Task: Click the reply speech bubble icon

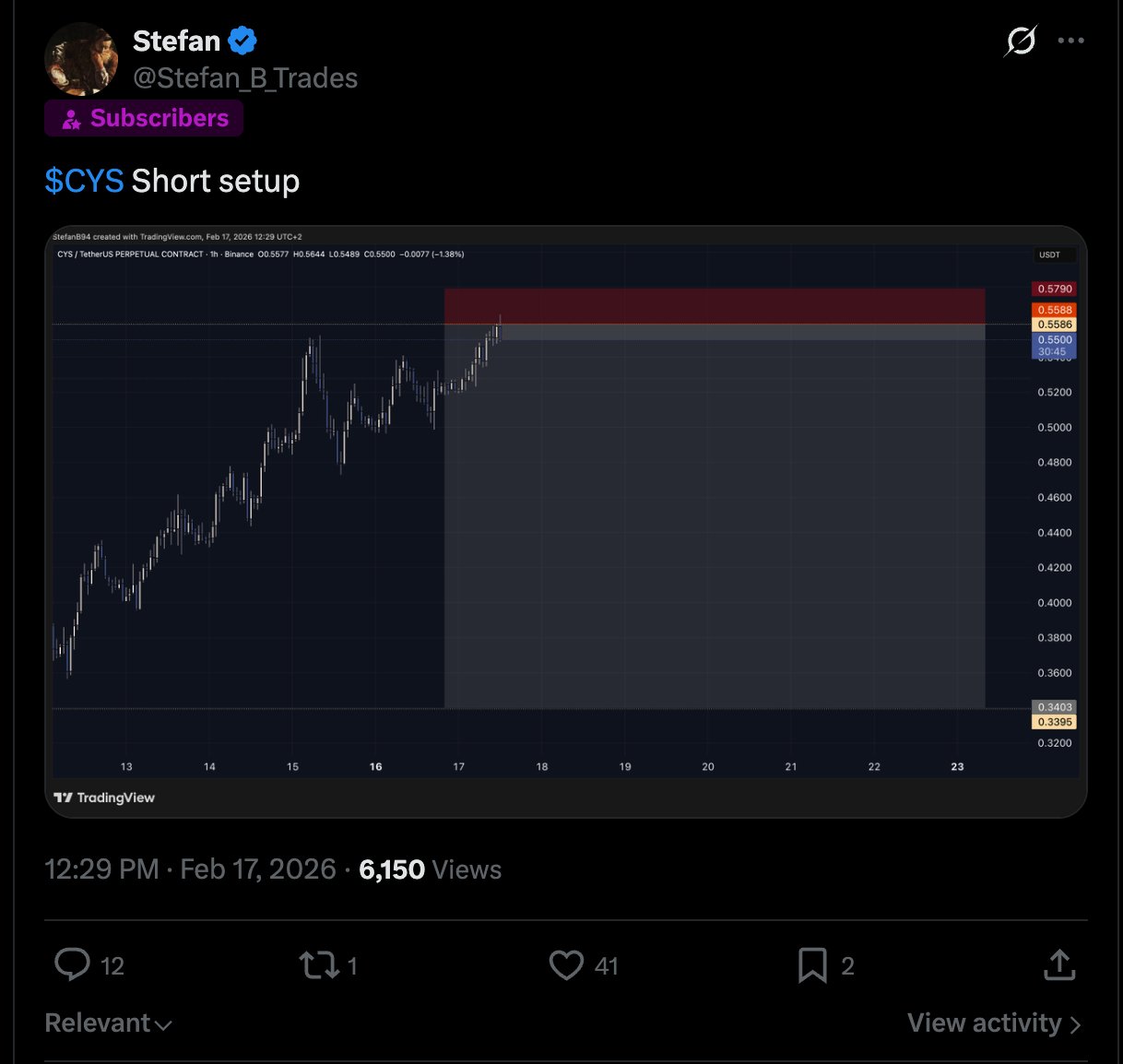Action: pyautogui.click(x=73, y=964)
